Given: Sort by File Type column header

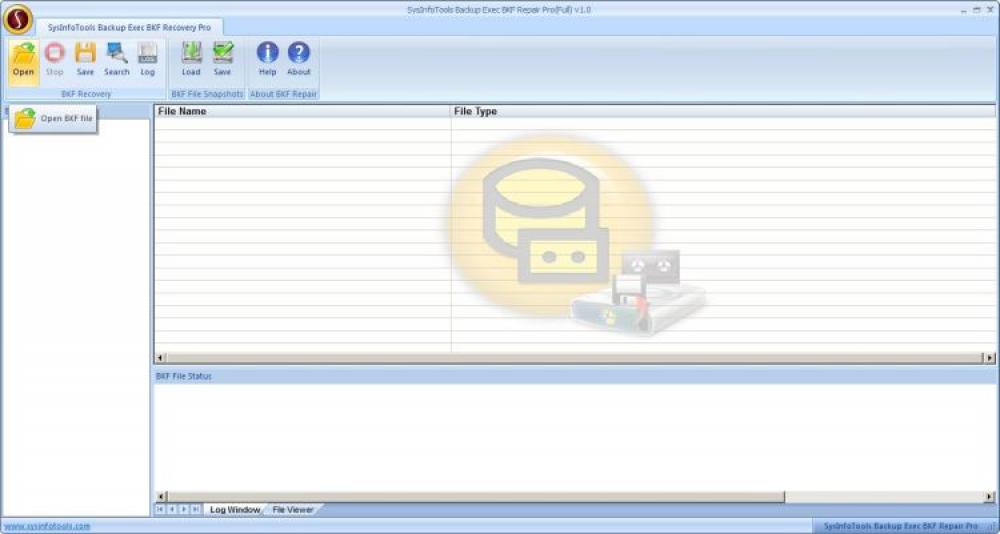Looking at the screenshot, I should 723,111.
